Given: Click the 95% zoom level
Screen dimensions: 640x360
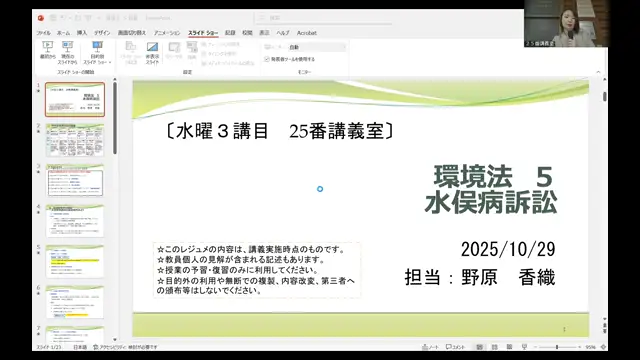Looking at the screenshot, I should pos(590,347).
